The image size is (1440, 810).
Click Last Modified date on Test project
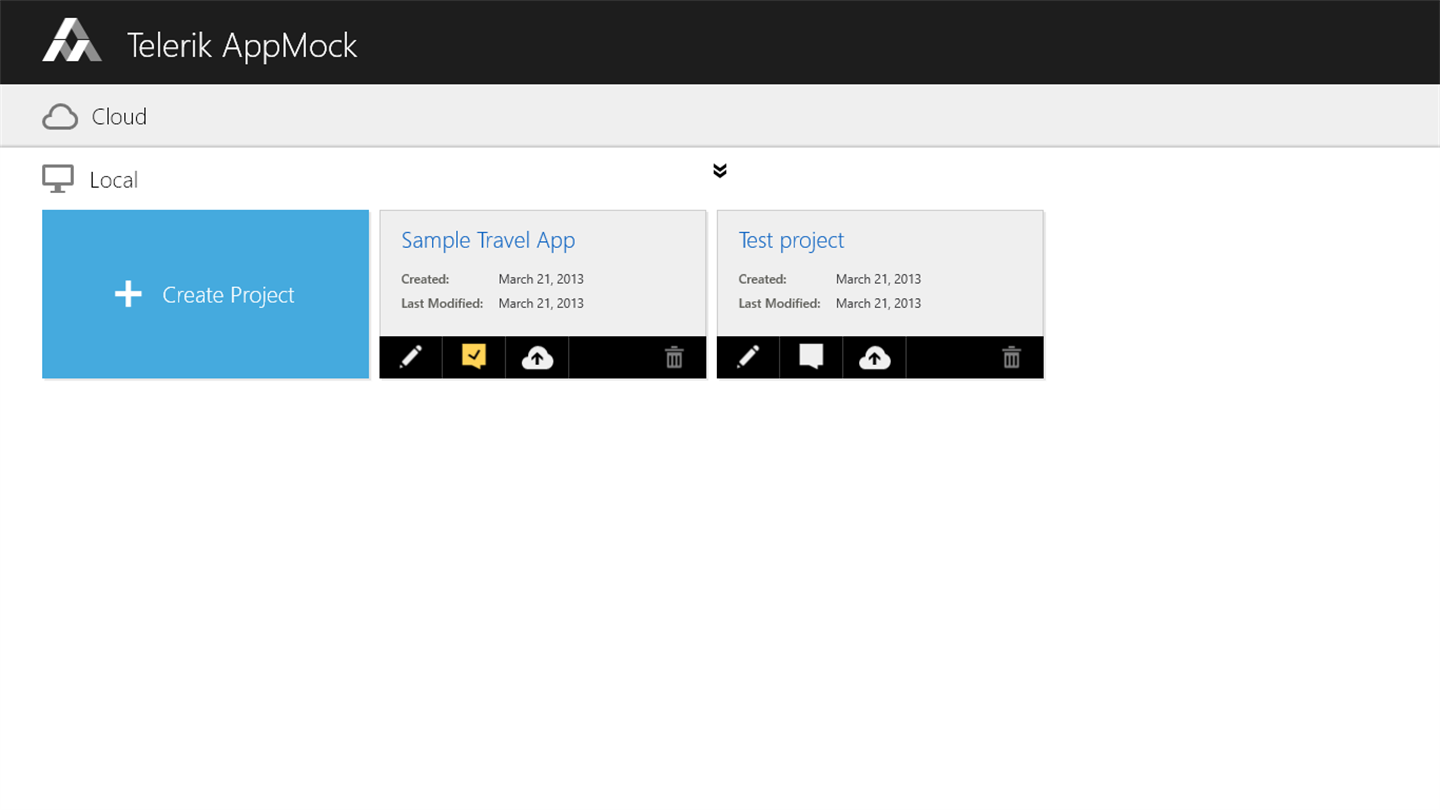[878, 303]
